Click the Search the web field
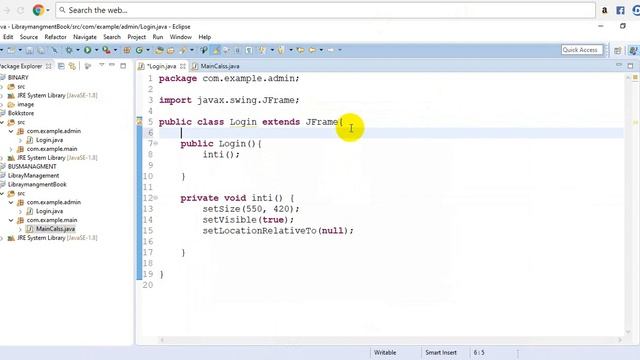This screenshot has width=640, height=360. click(x=325, y=10)
